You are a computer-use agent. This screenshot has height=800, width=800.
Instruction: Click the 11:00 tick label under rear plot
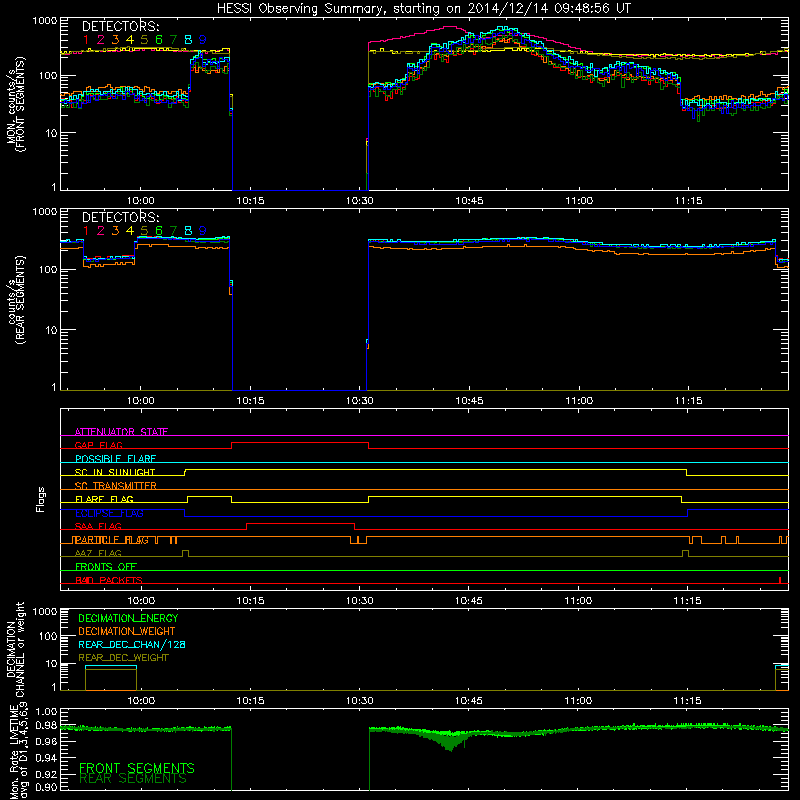pyautogui.click(x=579, y=401)
